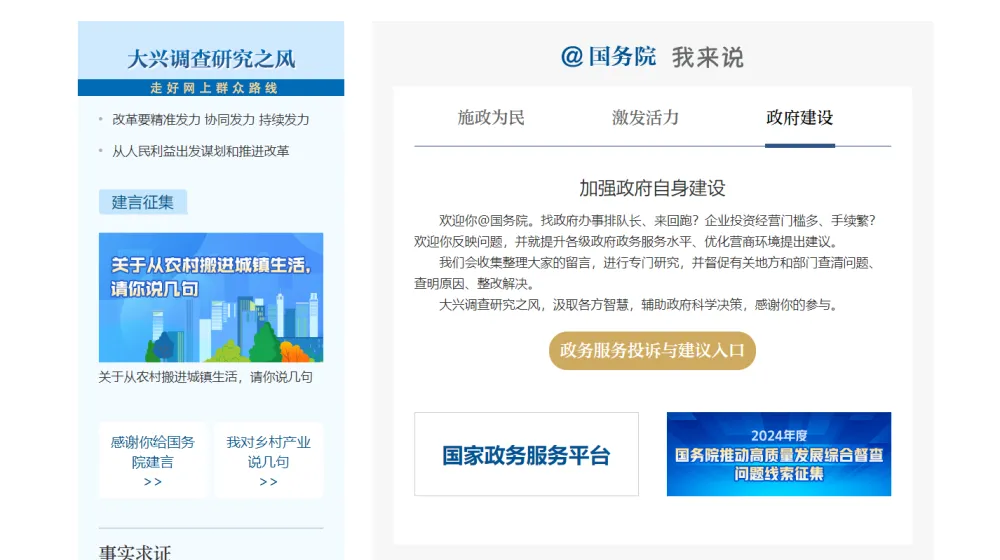Click the >> arrow under 我对乡村产业说几句
This screenshot has height=560, width=1000.
tap(268, 482)
